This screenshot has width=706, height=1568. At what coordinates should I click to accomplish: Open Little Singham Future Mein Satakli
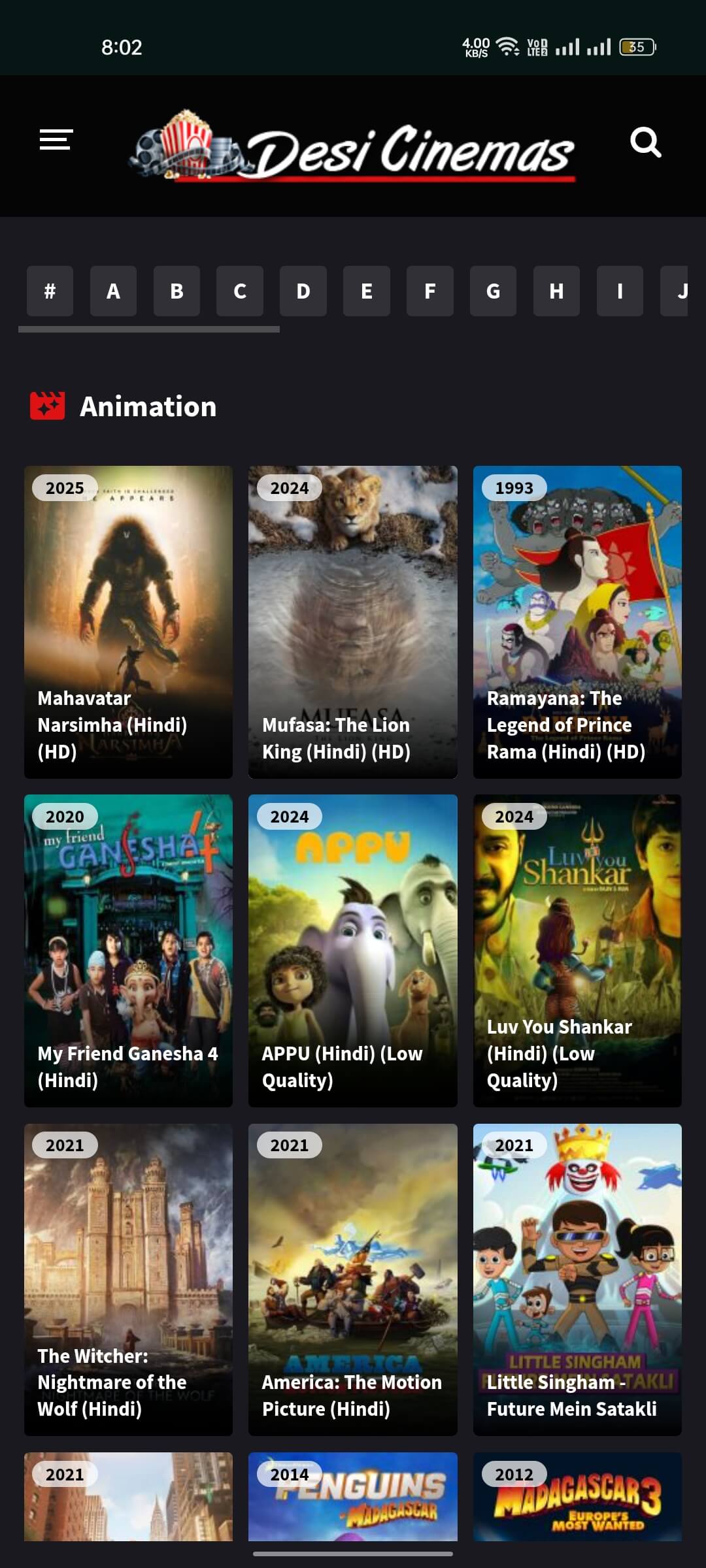pyautogui.click(x=577, y=1280)
